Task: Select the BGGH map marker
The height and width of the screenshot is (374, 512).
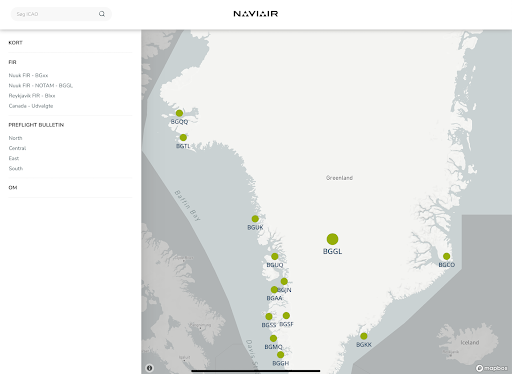Action: [x=280, y=355]
